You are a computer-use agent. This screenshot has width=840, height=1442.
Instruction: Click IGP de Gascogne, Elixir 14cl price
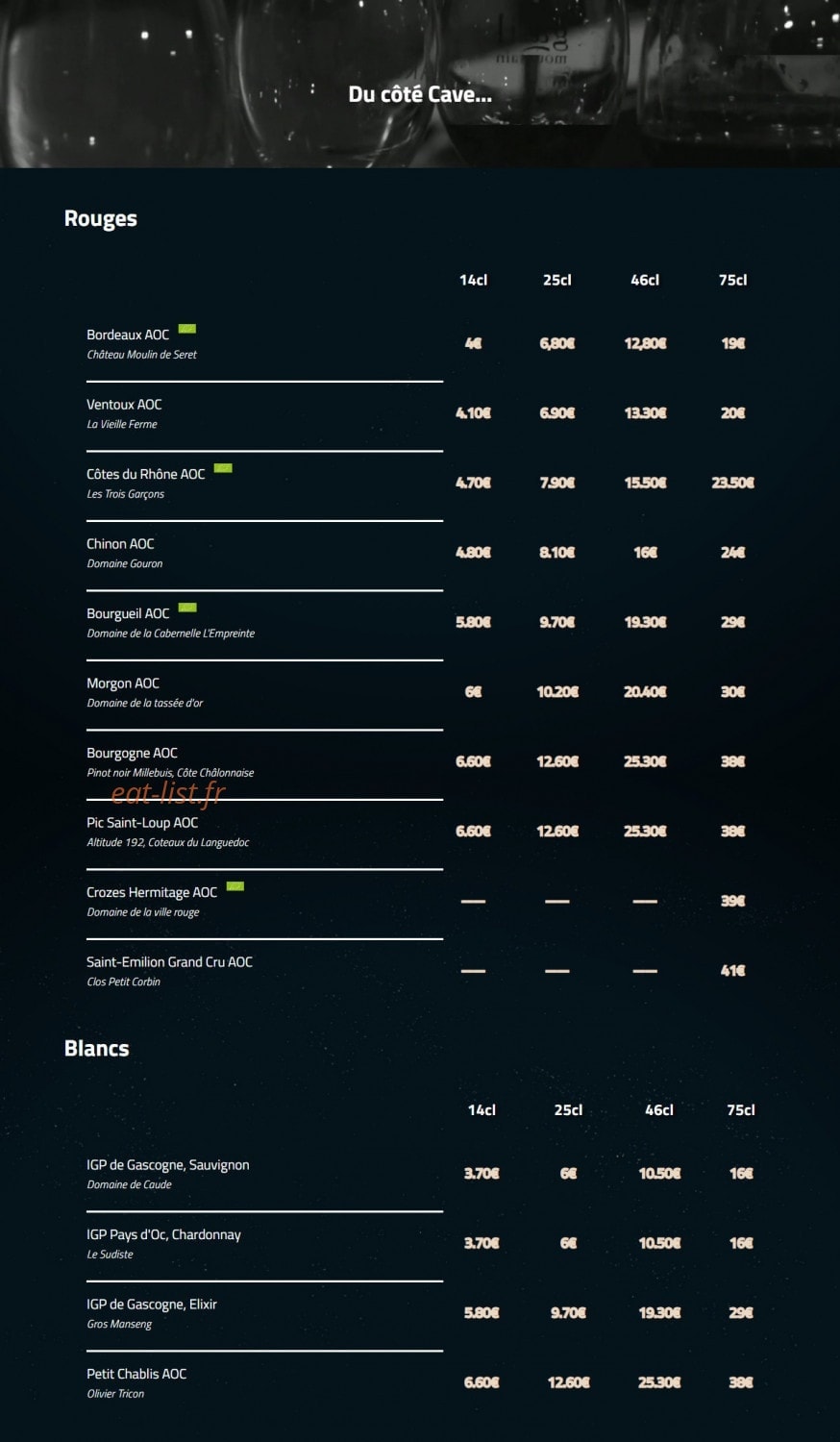(x=482, y=1313)
